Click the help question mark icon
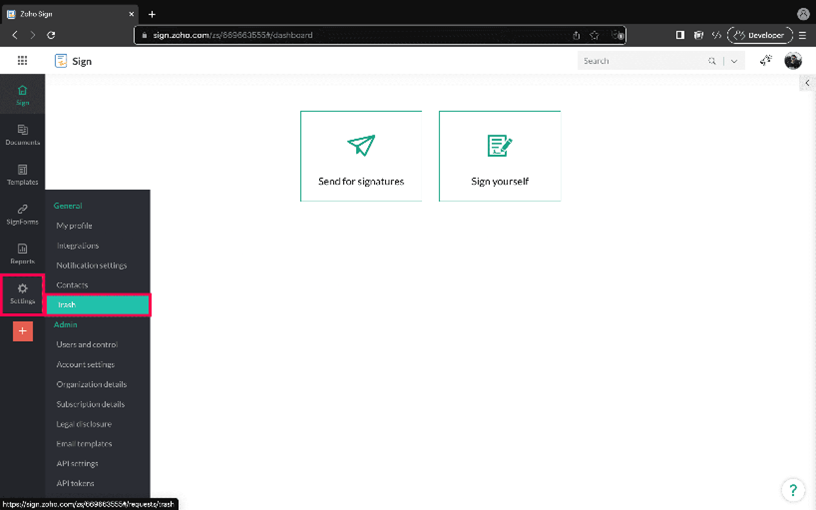This screenshot has height=510, width=816. 792,490
